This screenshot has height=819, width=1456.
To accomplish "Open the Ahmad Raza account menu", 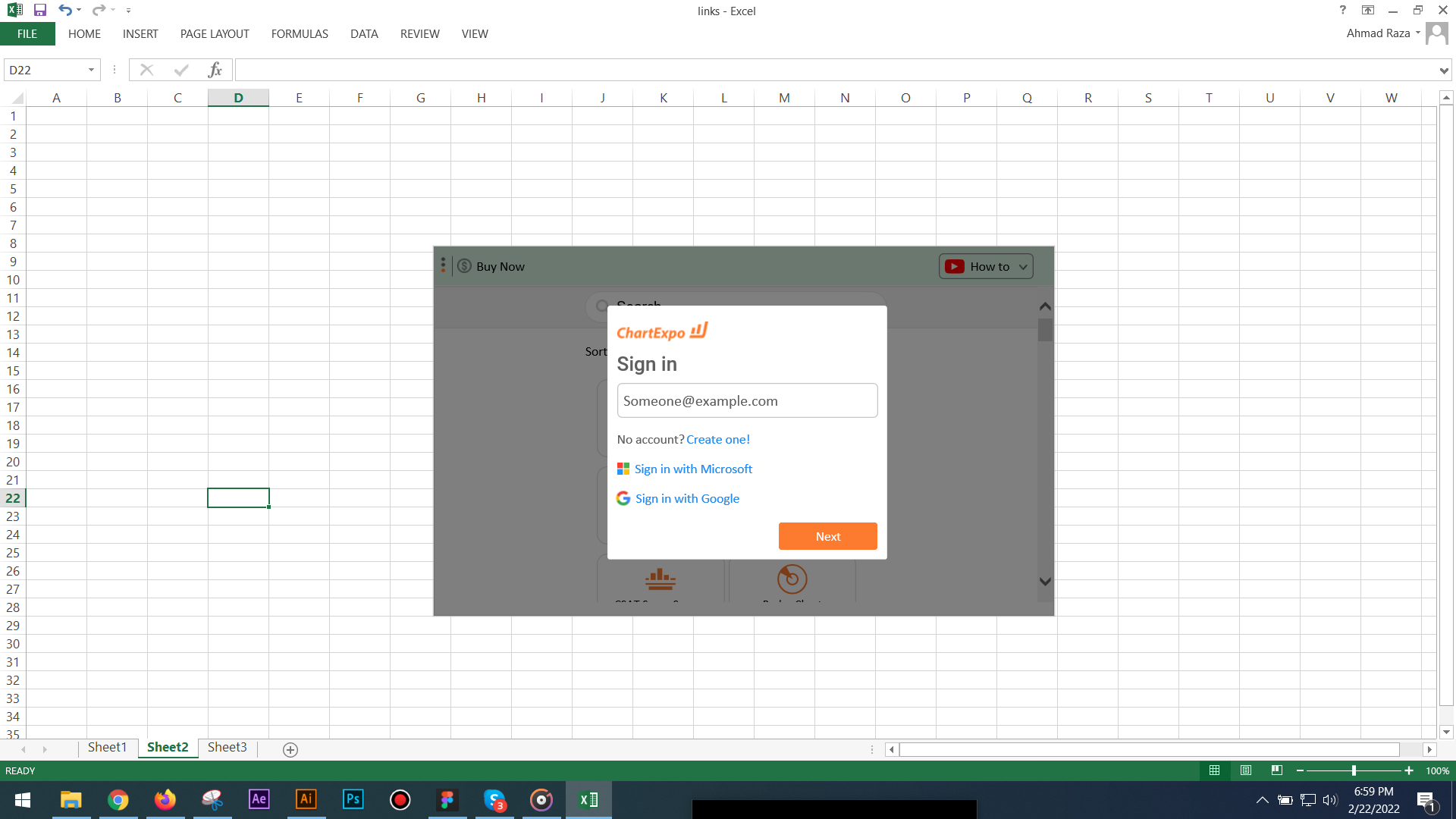I will point(1384,33).
